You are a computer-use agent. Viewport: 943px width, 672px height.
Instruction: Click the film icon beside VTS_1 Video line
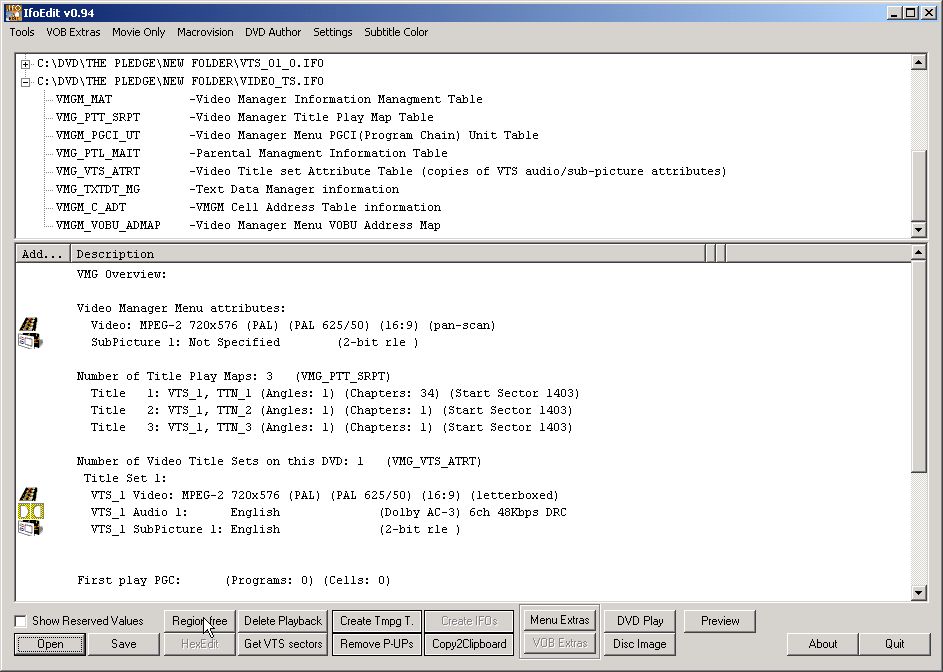29,495
